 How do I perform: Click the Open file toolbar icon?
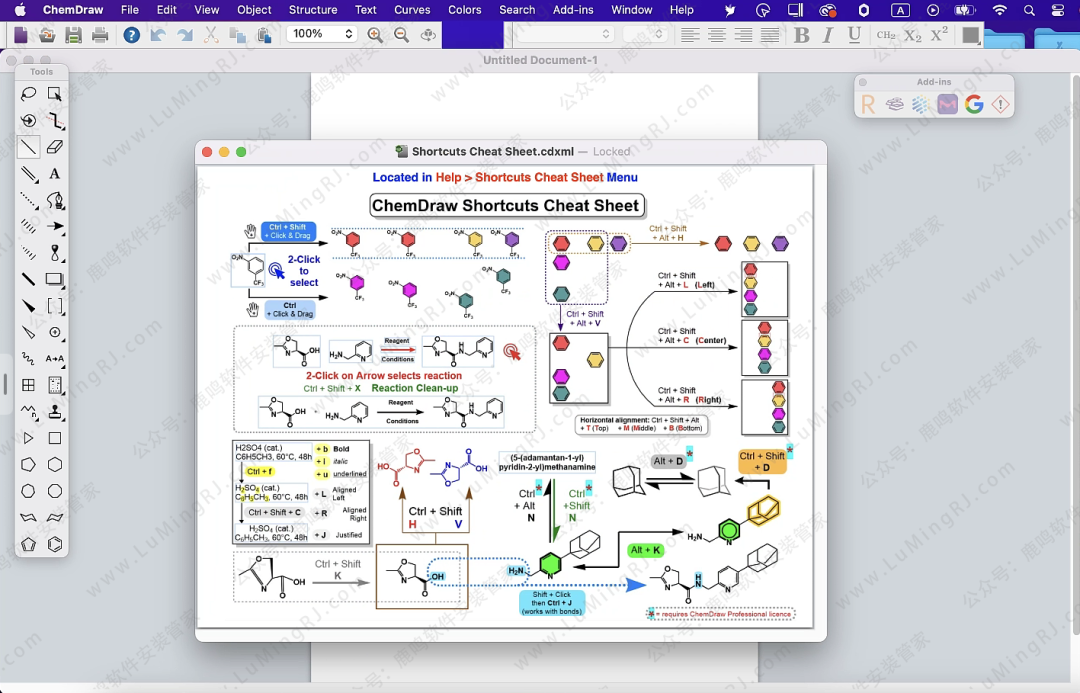coord(47,34)
